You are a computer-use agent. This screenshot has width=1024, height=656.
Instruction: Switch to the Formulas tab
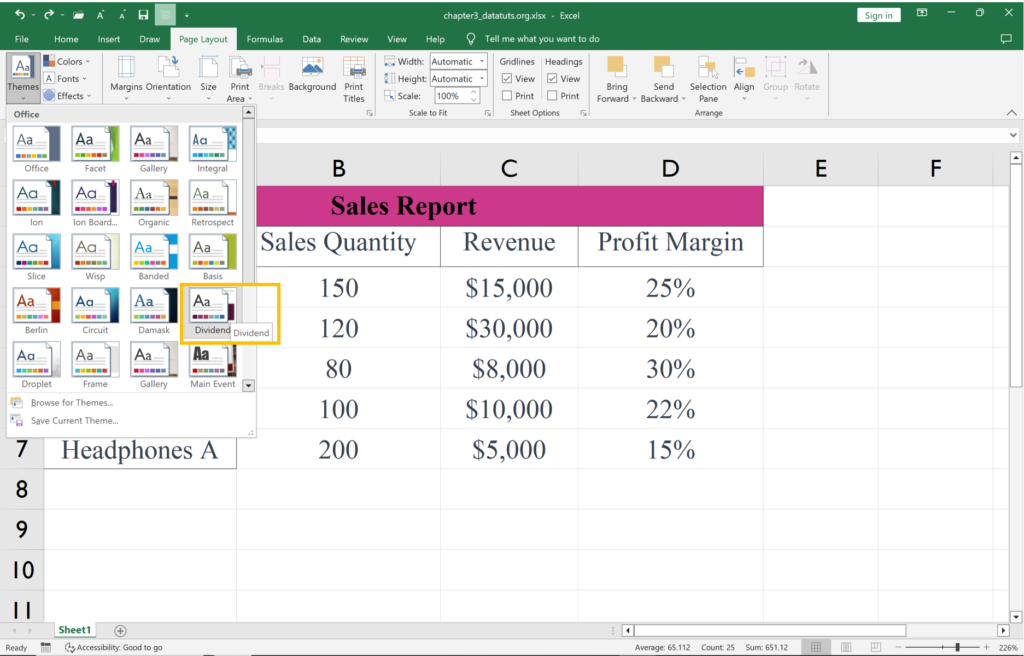(x=264, y=39)
